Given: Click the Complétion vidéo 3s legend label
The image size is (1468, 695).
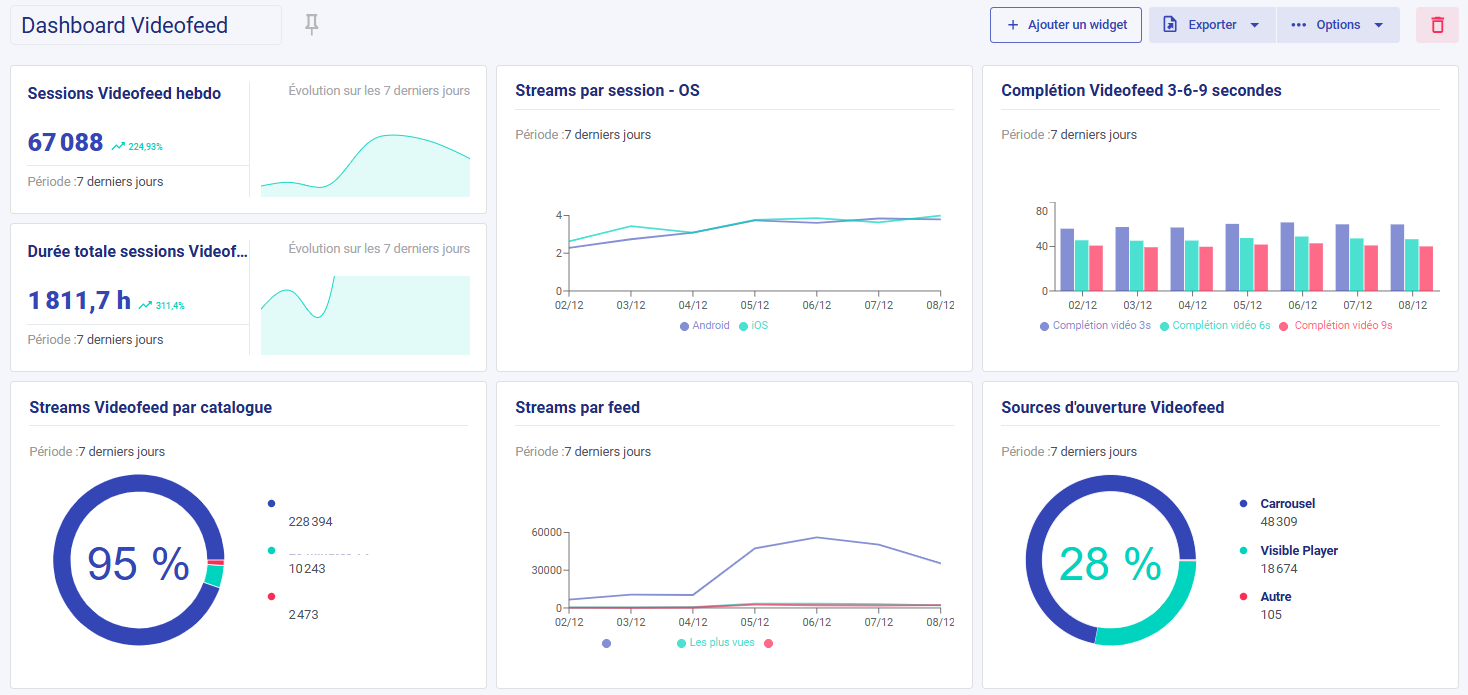Looking at the screenshot, I should pyautogui.click(x=1101, y=326).
